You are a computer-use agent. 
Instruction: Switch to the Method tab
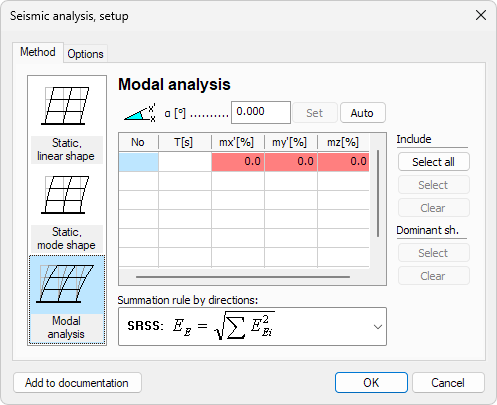(38, 52)
